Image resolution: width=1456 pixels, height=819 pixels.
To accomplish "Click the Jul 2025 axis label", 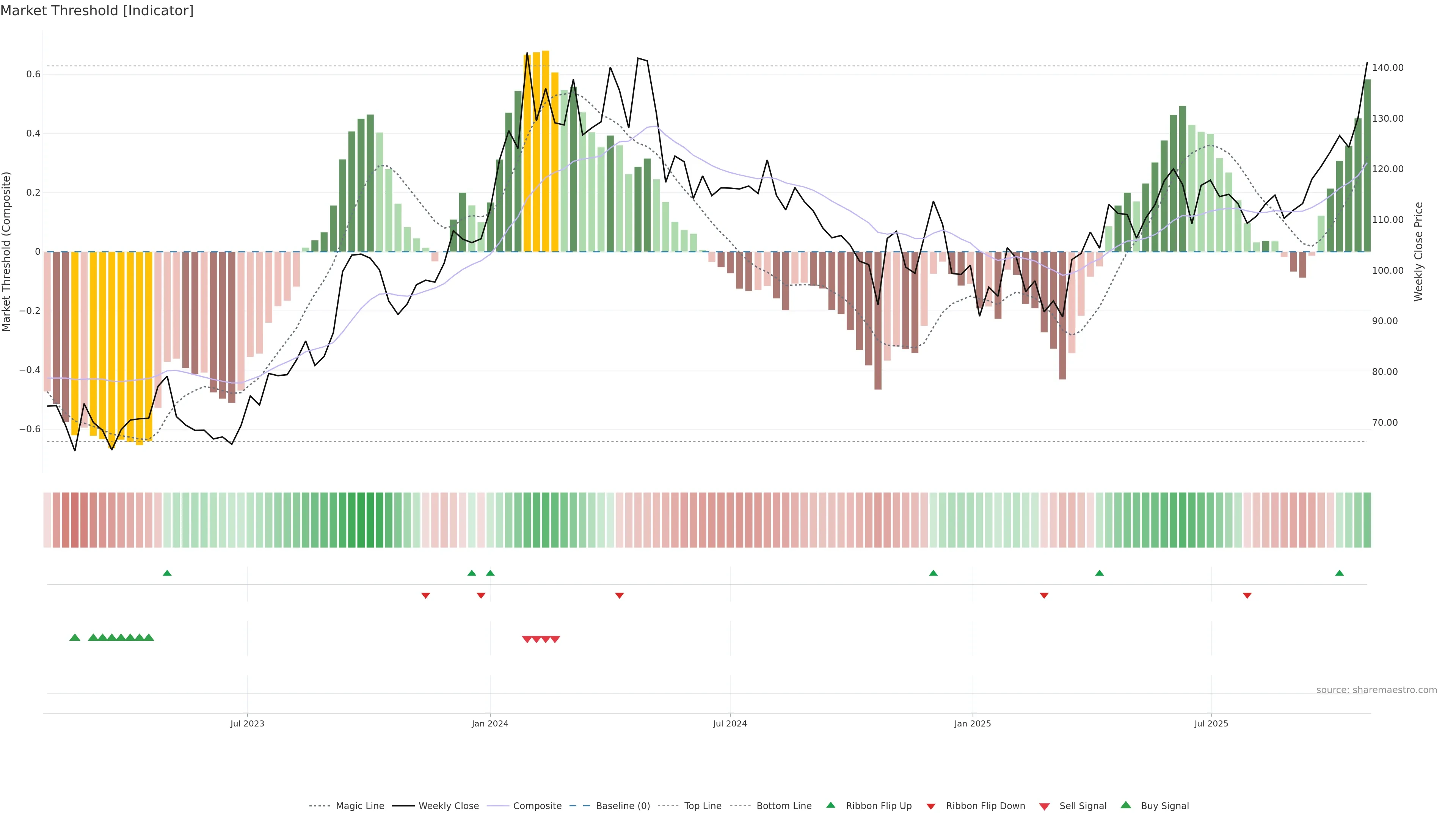I will (1211, 723).
